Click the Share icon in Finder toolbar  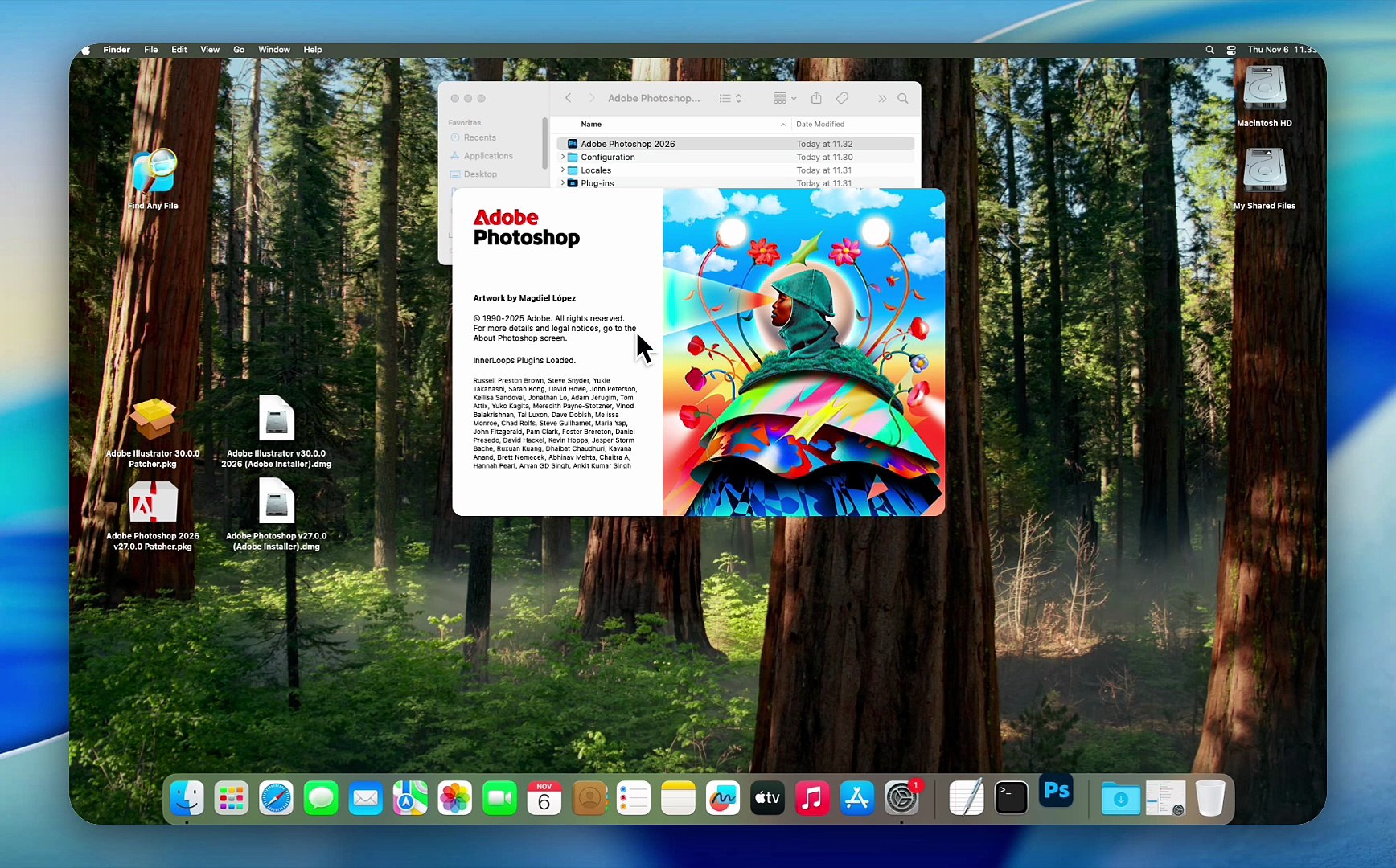tap(816, 98)
